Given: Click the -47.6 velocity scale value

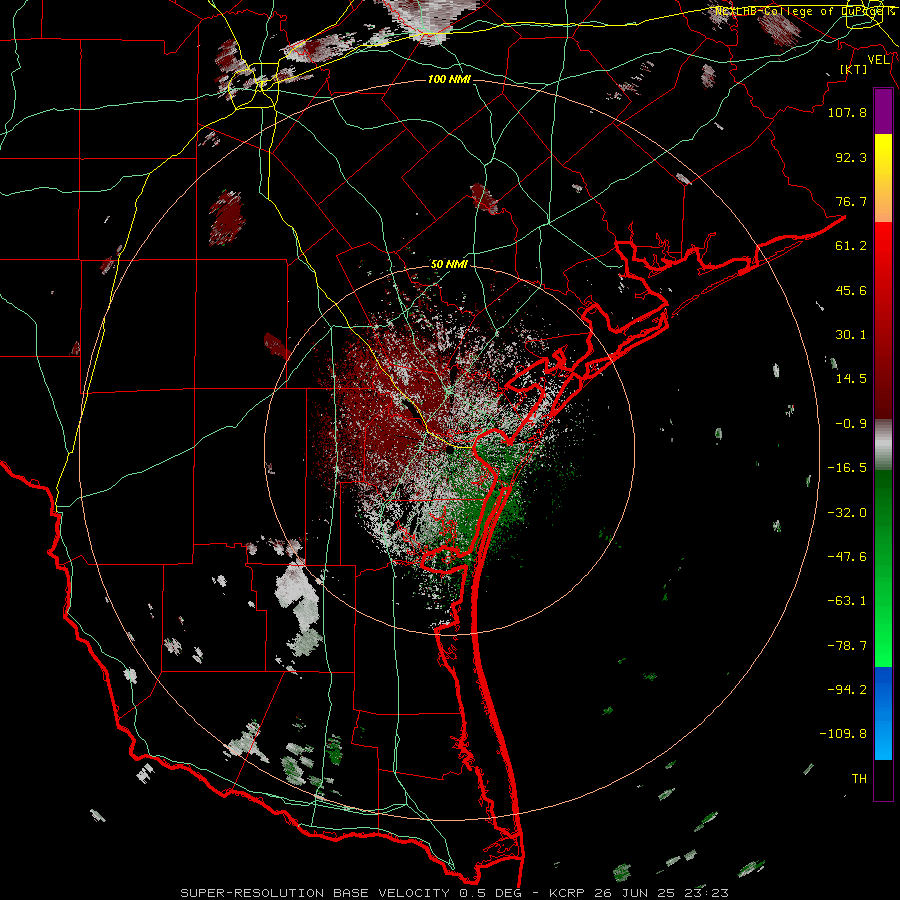Looking at the screenshot, I should [x=847, y=557].
